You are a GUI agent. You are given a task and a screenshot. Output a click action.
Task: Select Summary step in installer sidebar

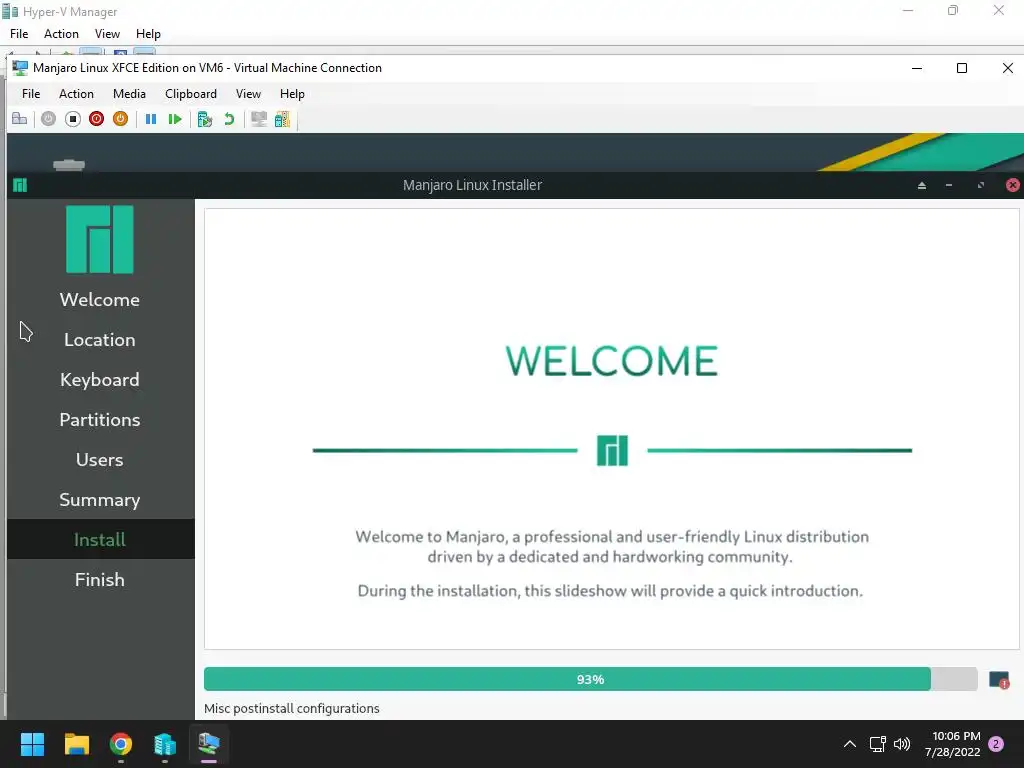tap(100, 500)
